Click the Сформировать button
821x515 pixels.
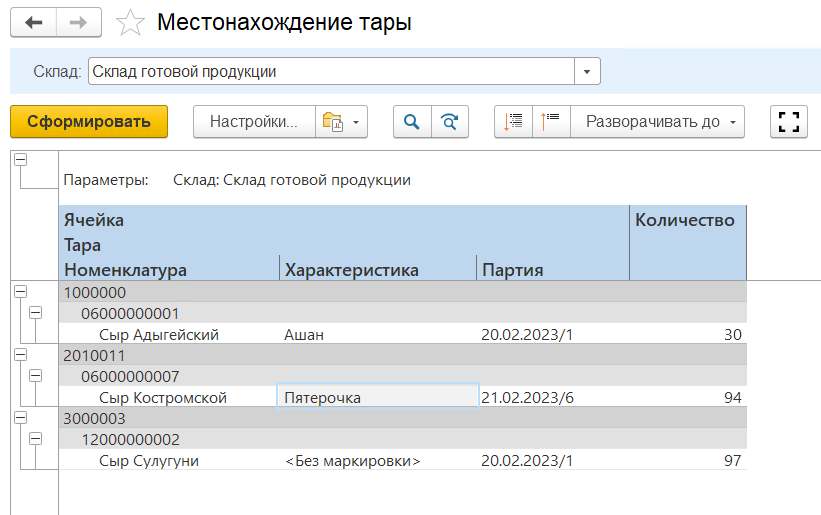[89, 122]
